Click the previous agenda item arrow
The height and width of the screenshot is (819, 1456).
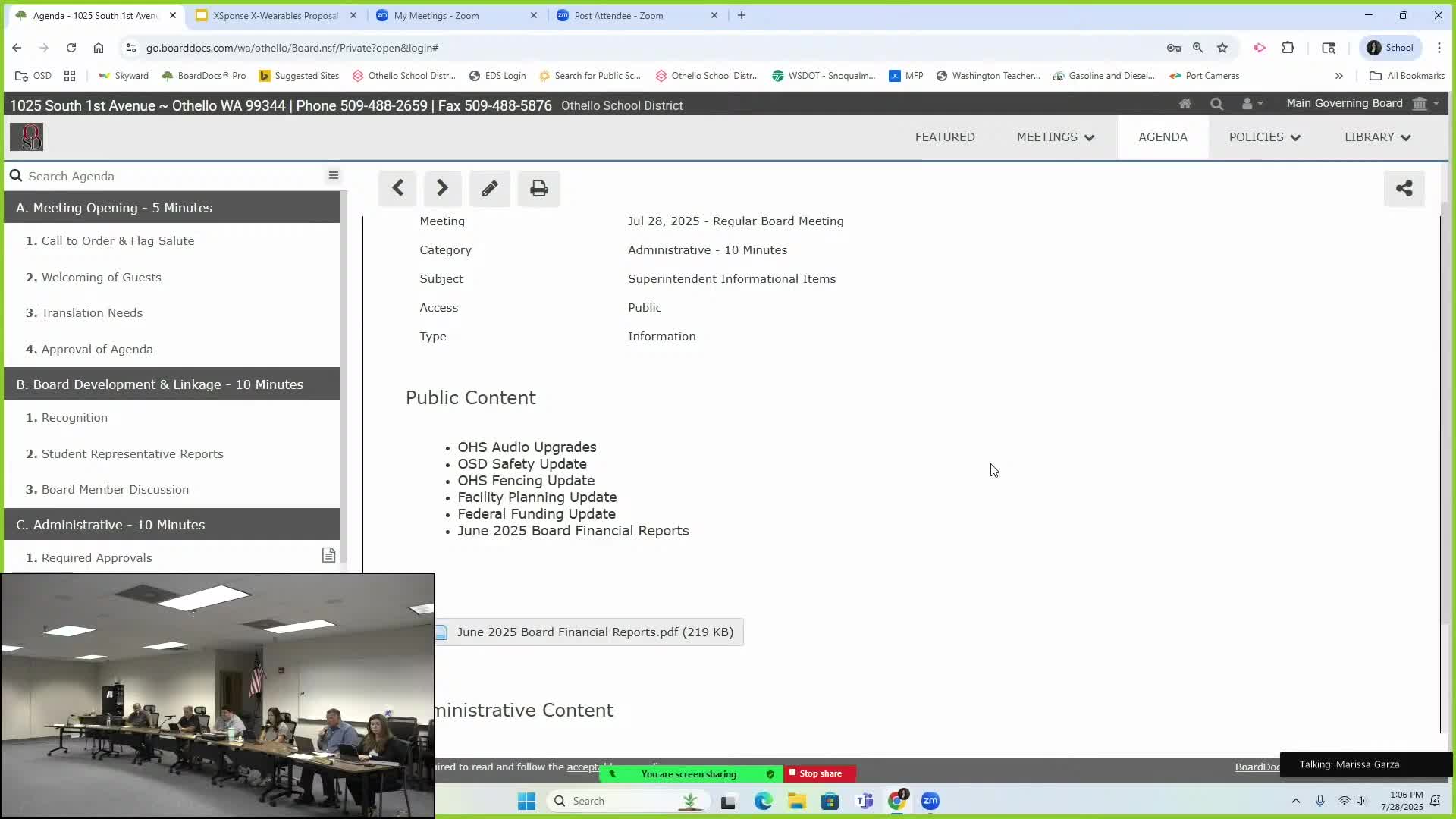tap(397, 188)
